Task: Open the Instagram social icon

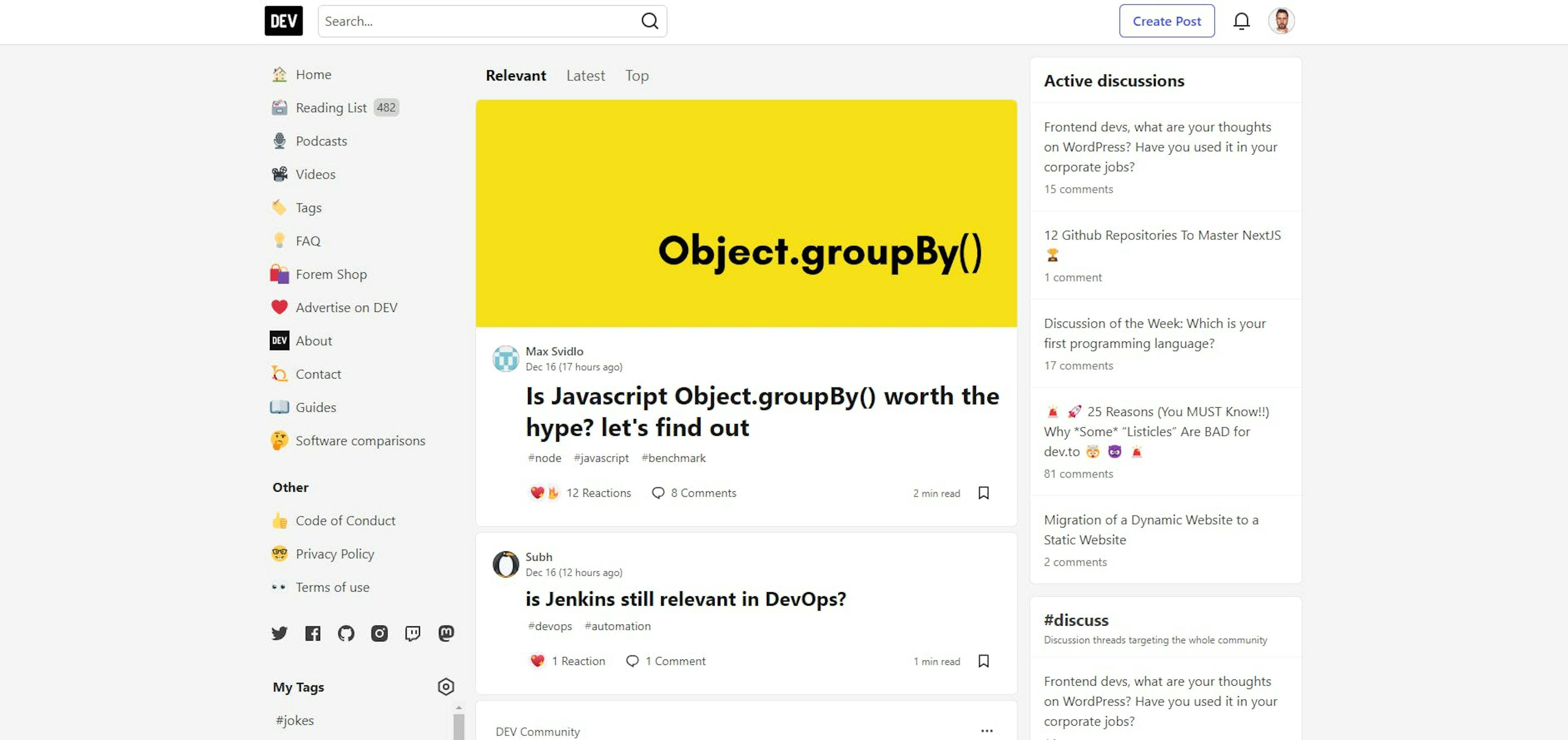Action: click(x=379, y=633)
